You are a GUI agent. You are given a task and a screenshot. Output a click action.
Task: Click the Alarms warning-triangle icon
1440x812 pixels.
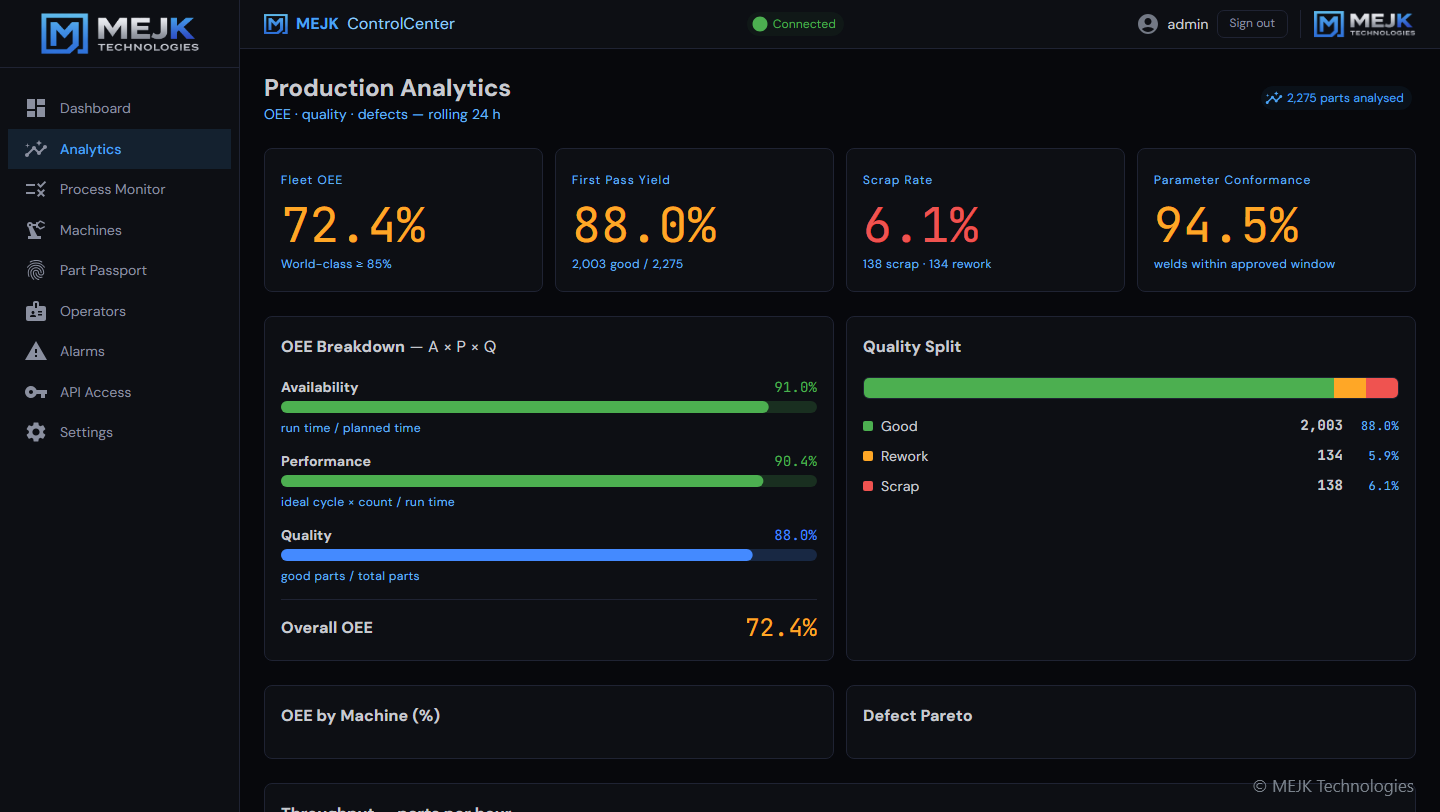[x=36, y=351]
